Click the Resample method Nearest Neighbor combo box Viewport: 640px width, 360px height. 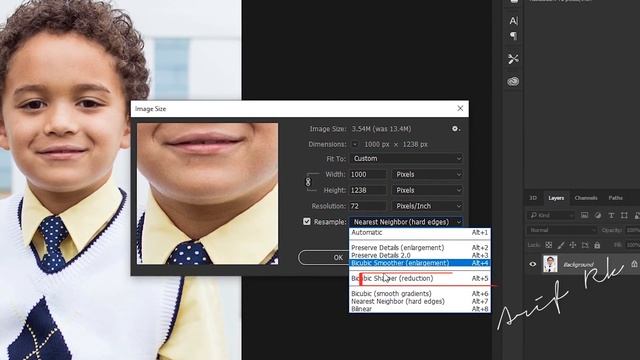click(406, 222)
